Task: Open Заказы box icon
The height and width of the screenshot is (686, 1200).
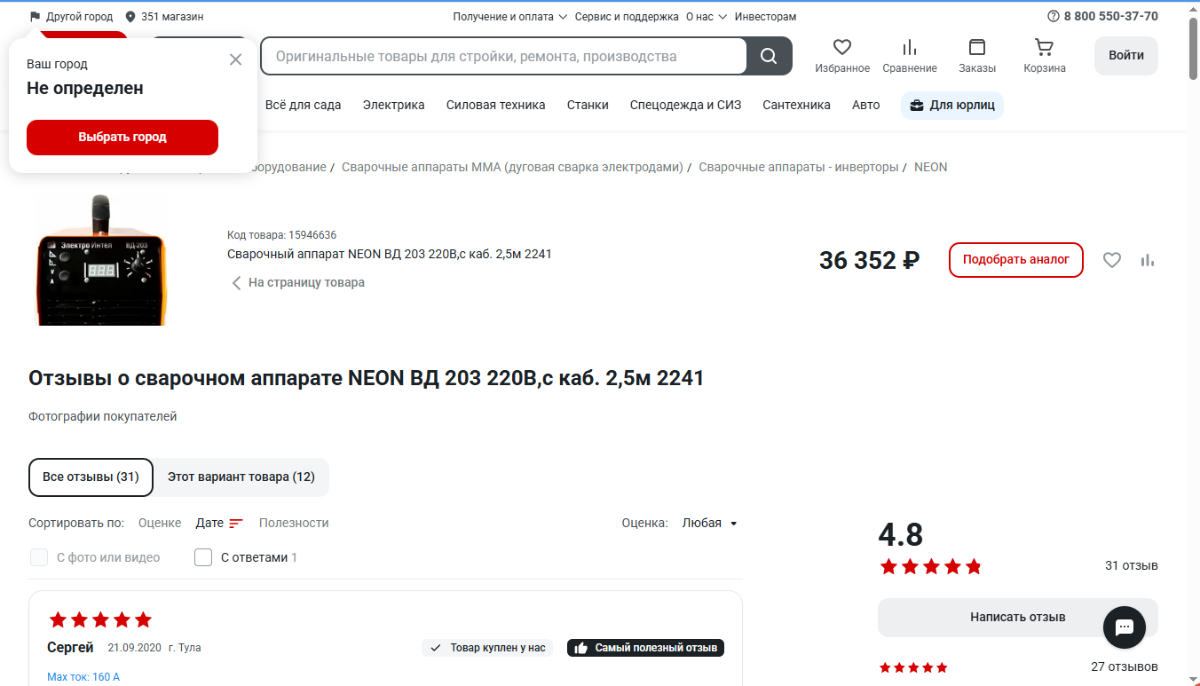Action: click(x=977, y=47)
